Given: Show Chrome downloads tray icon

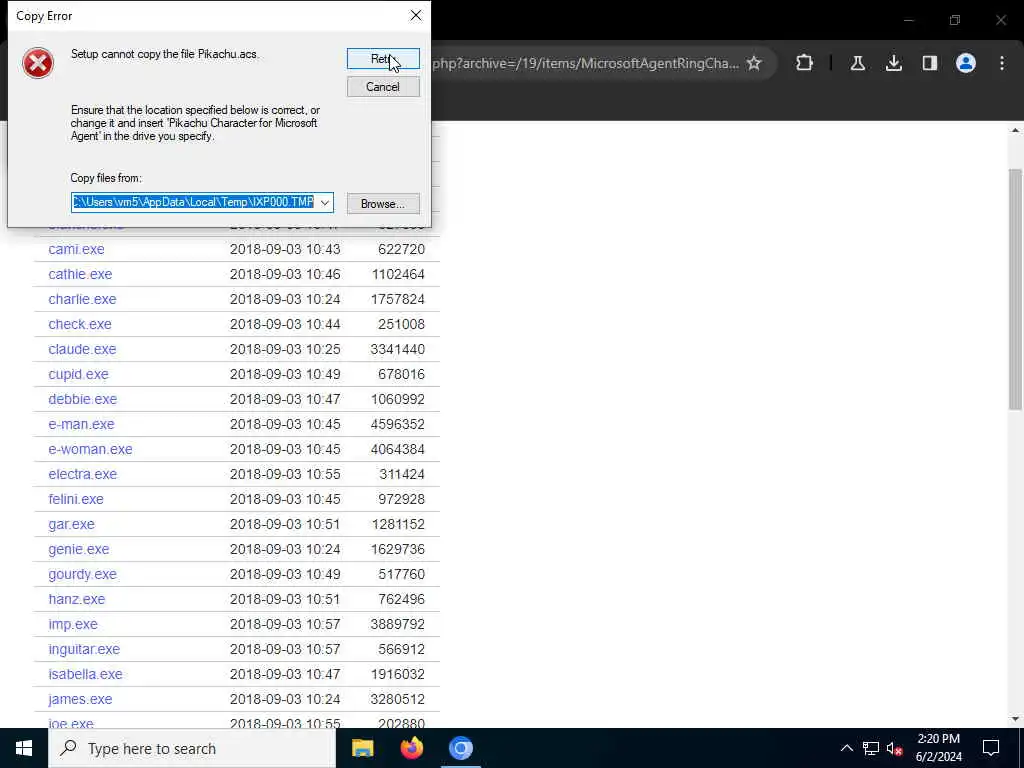Looking at the screenshot, I should tap(894, 63).
